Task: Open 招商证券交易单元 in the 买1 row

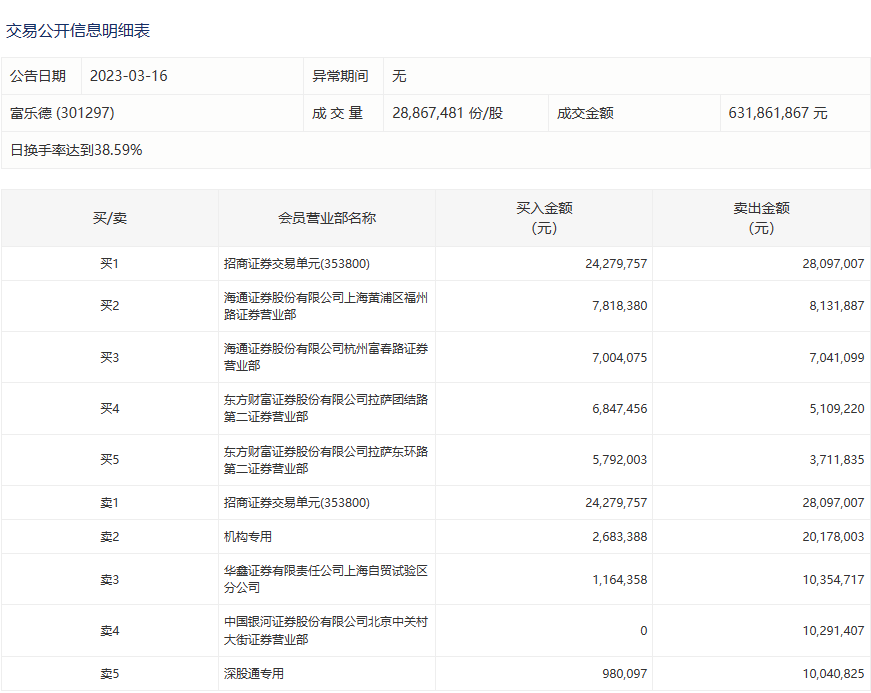Action: click(297, 264)
